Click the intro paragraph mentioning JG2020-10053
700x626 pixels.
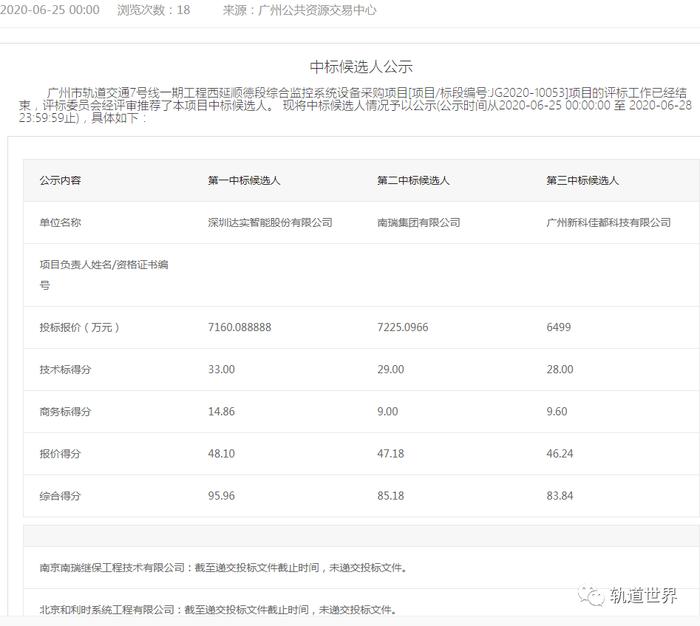355,105
